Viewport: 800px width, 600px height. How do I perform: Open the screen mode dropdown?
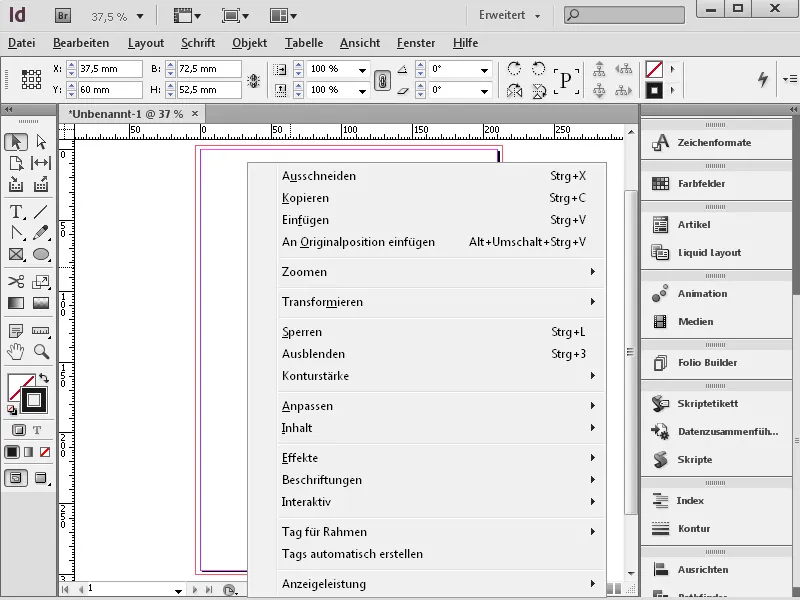[235, 16]
